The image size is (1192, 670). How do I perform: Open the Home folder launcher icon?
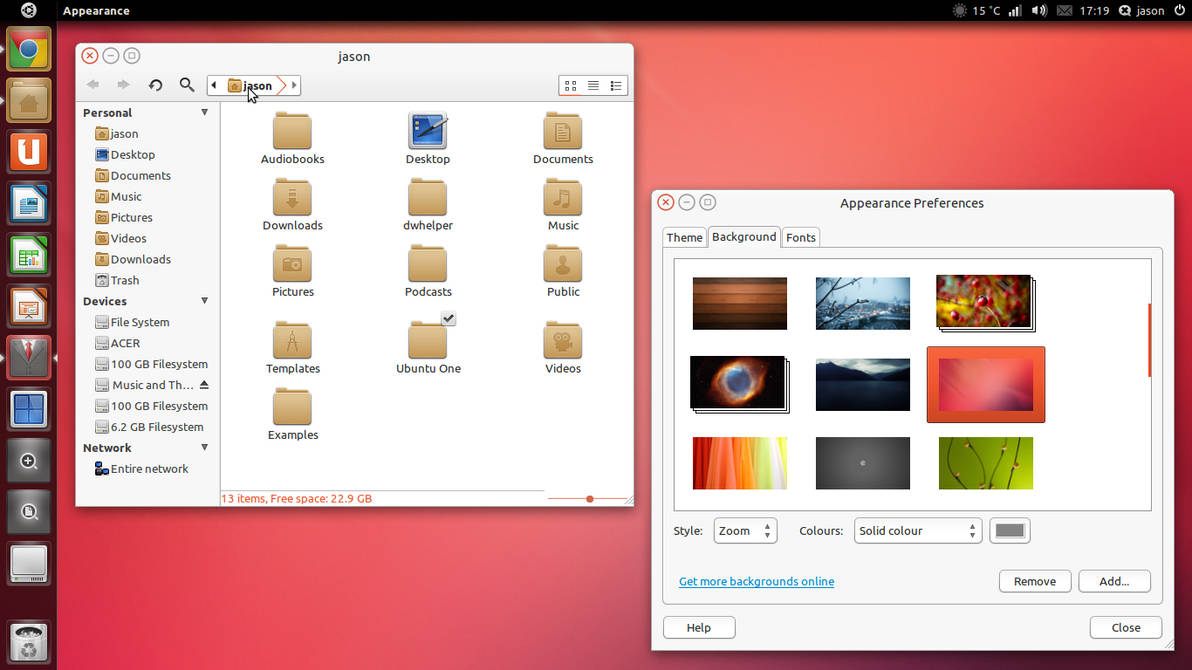point(29,101)
